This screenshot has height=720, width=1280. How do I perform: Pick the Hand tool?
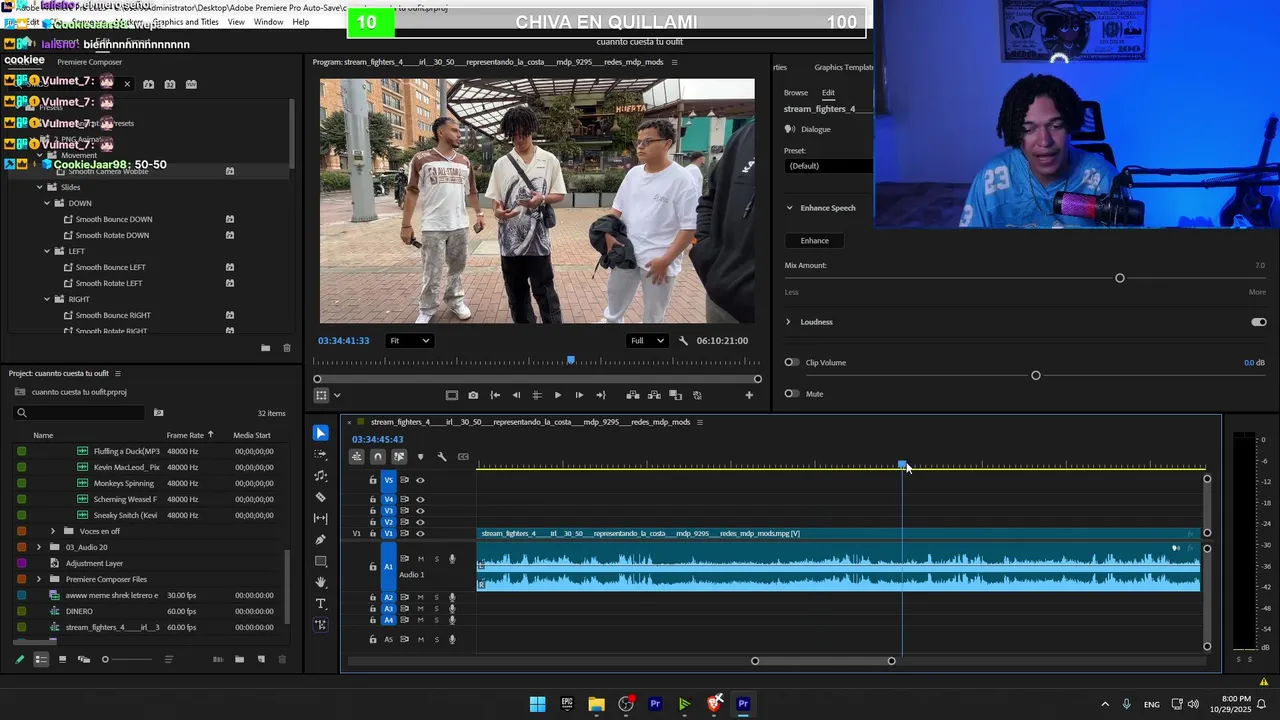point(320,582)
